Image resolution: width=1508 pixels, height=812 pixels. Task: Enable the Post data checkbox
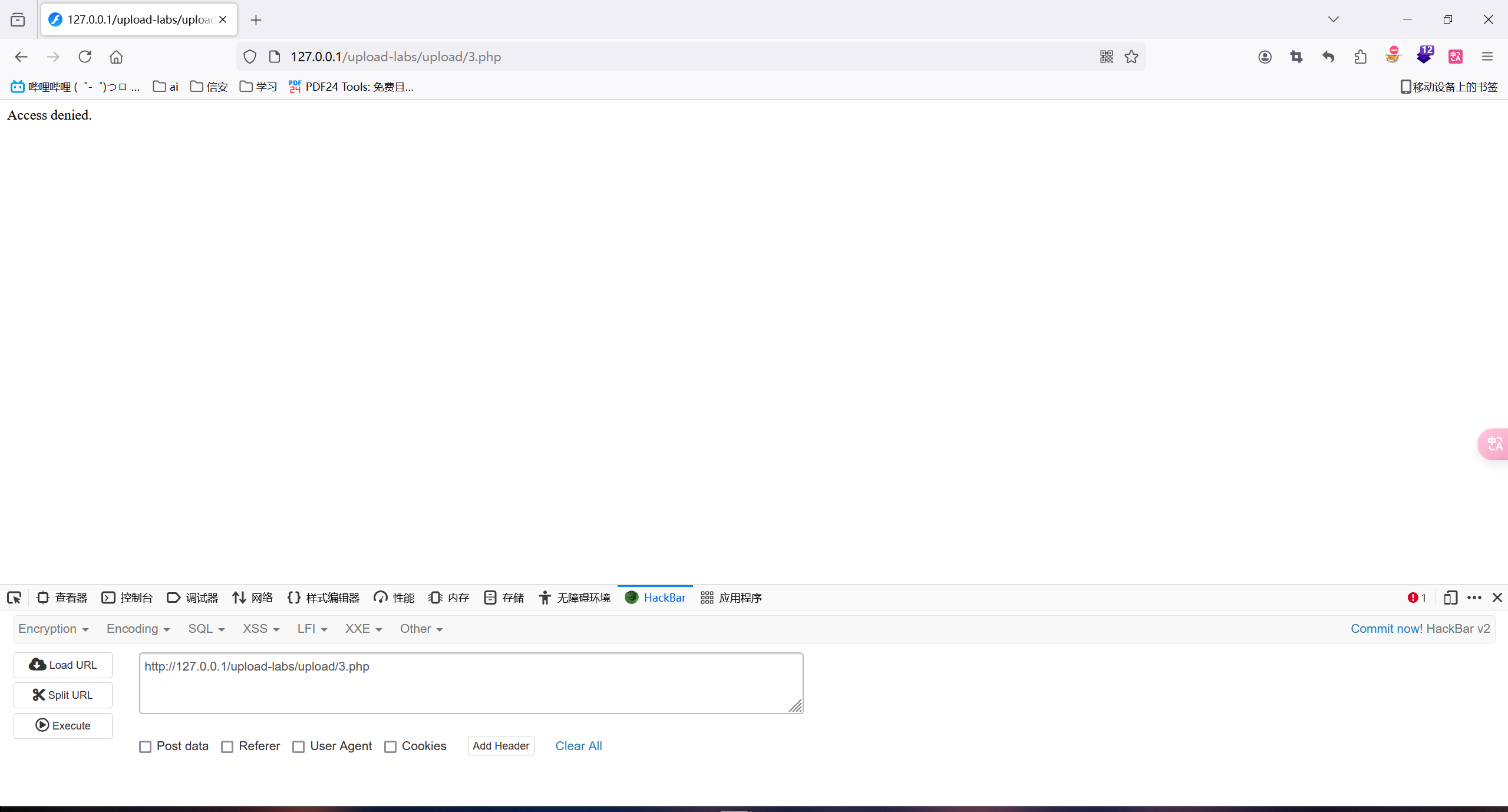coord(145,747)
